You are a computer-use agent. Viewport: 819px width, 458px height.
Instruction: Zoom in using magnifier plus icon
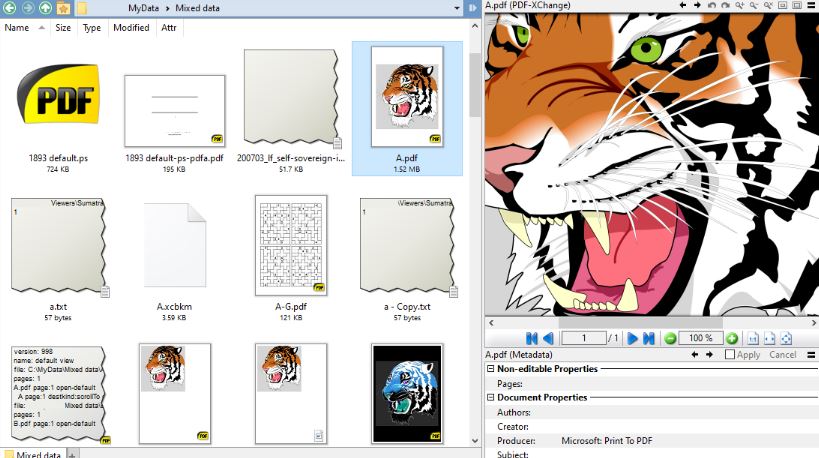(740, 5)
